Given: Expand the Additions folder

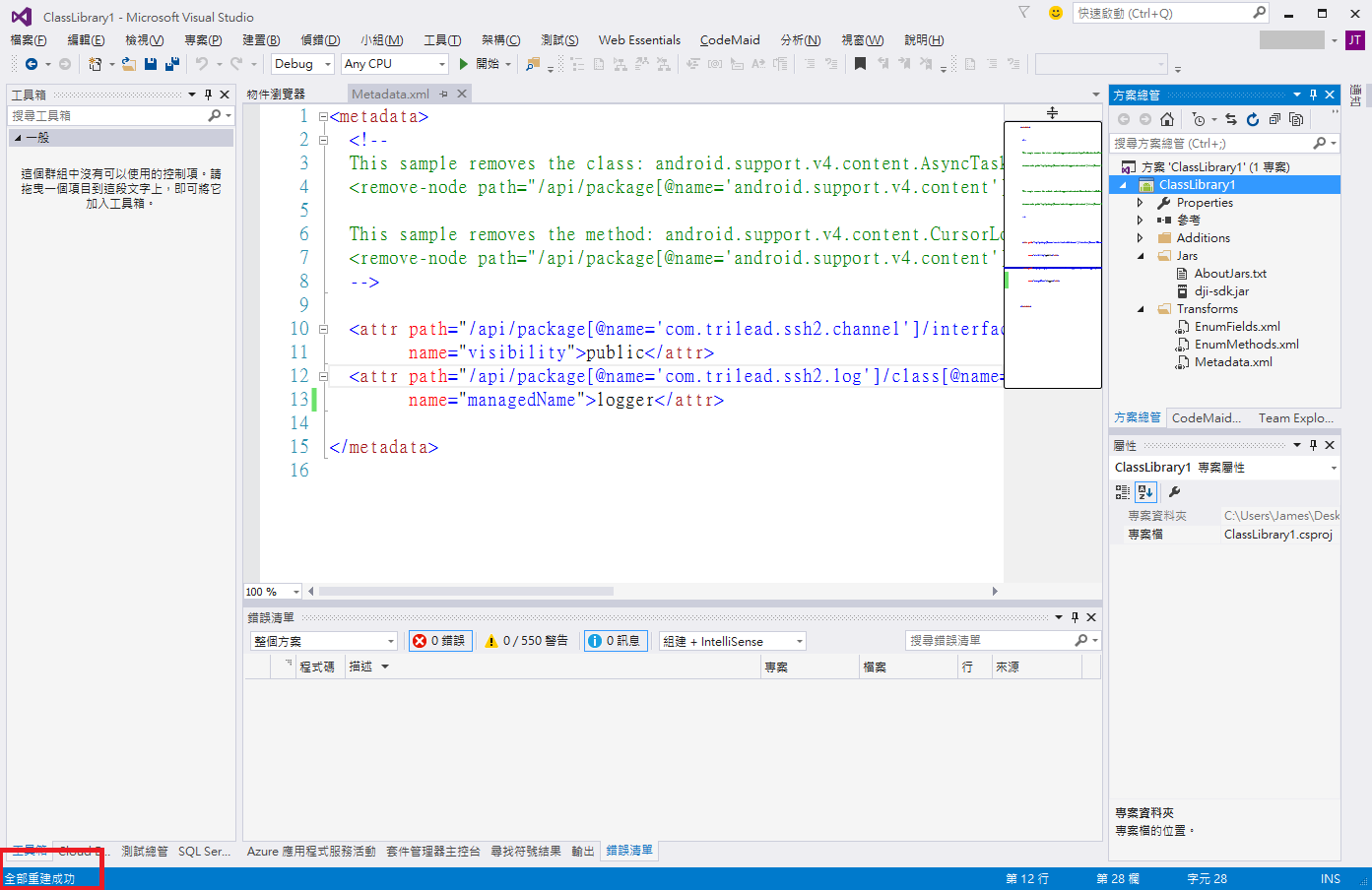Looking at the screenshot, I should pos(1141,238).
